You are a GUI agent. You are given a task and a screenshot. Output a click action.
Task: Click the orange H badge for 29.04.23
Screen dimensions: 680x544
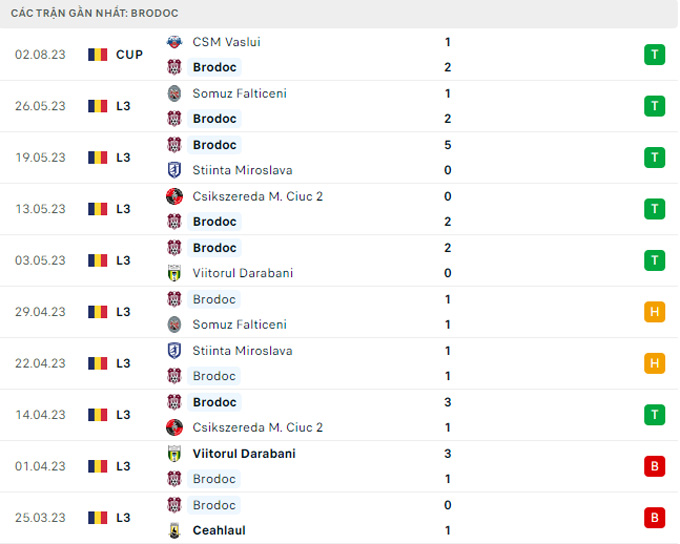655,312
